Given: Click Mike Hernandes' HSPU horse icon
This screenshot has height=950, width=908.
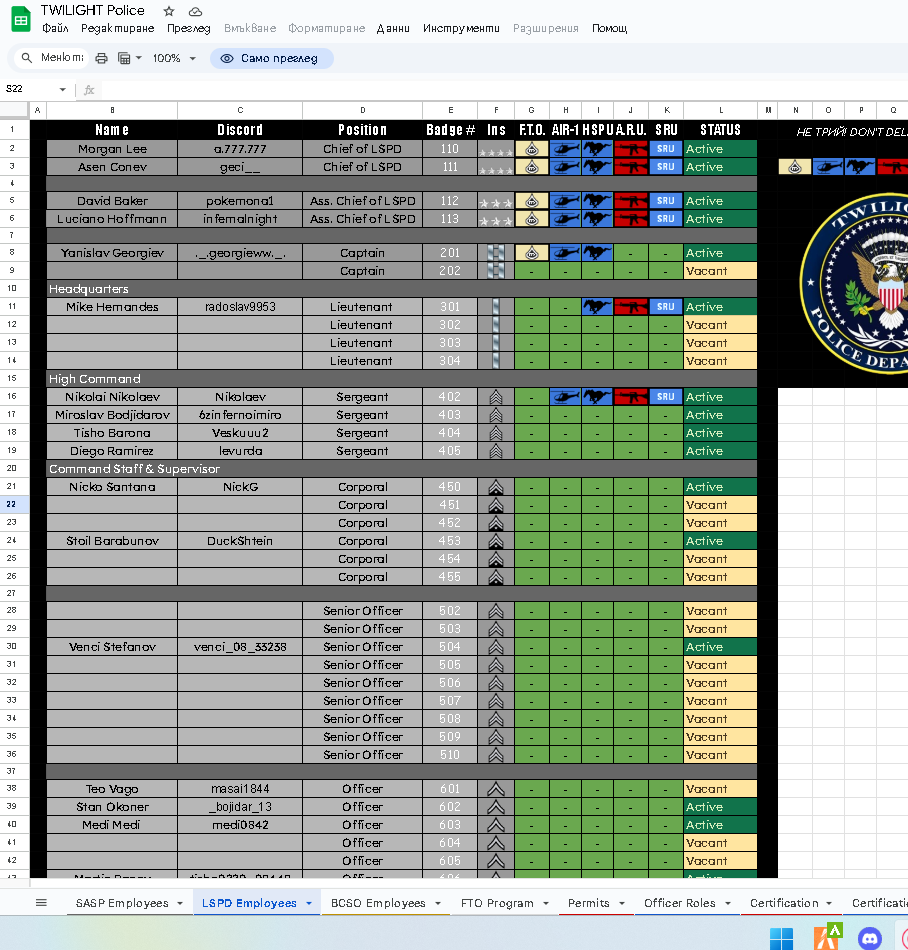Looking at the screenshot, I should pyautogui.click(x=597, y=307).
